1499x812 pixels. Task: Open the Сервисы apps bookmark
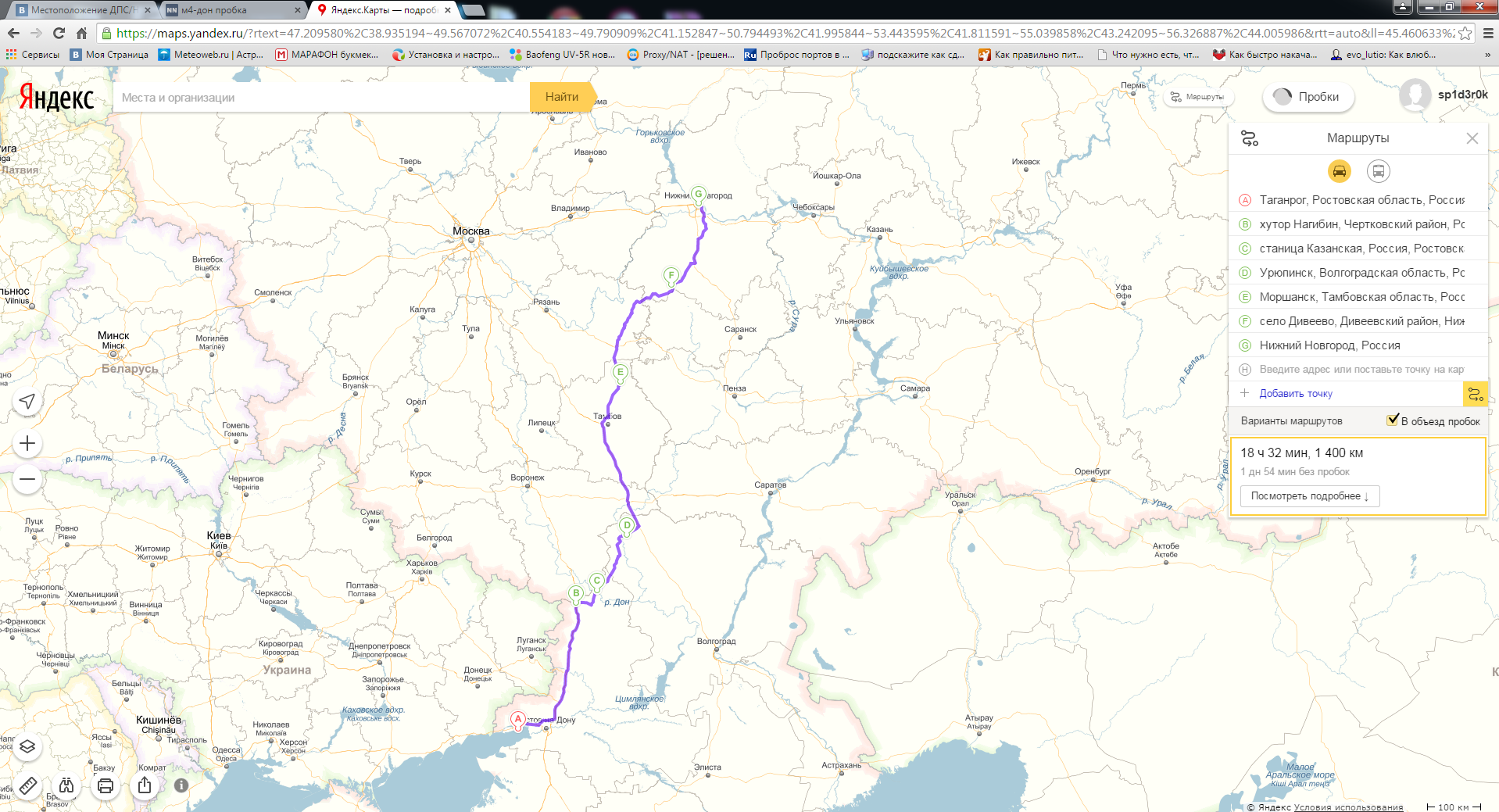pyautogui.click(x=33, y=55)
